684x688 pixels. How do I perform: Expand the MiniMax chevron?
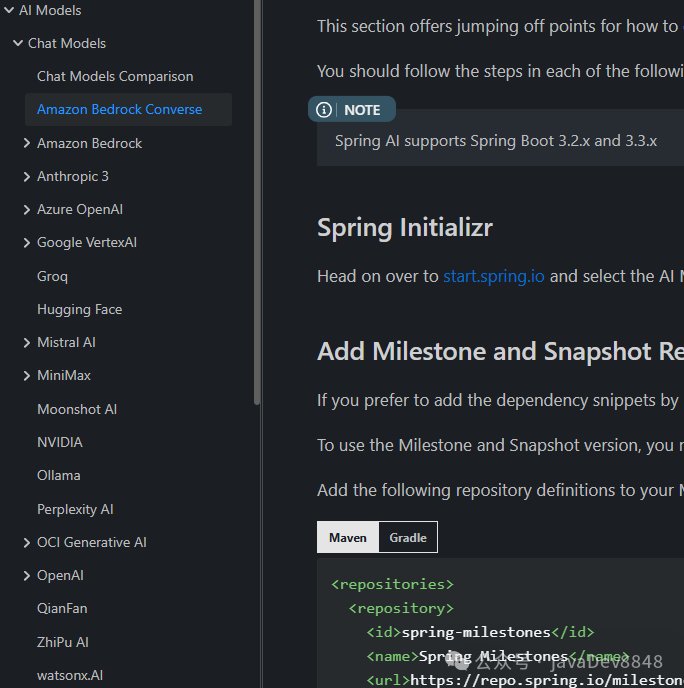[x=27, y=375]
